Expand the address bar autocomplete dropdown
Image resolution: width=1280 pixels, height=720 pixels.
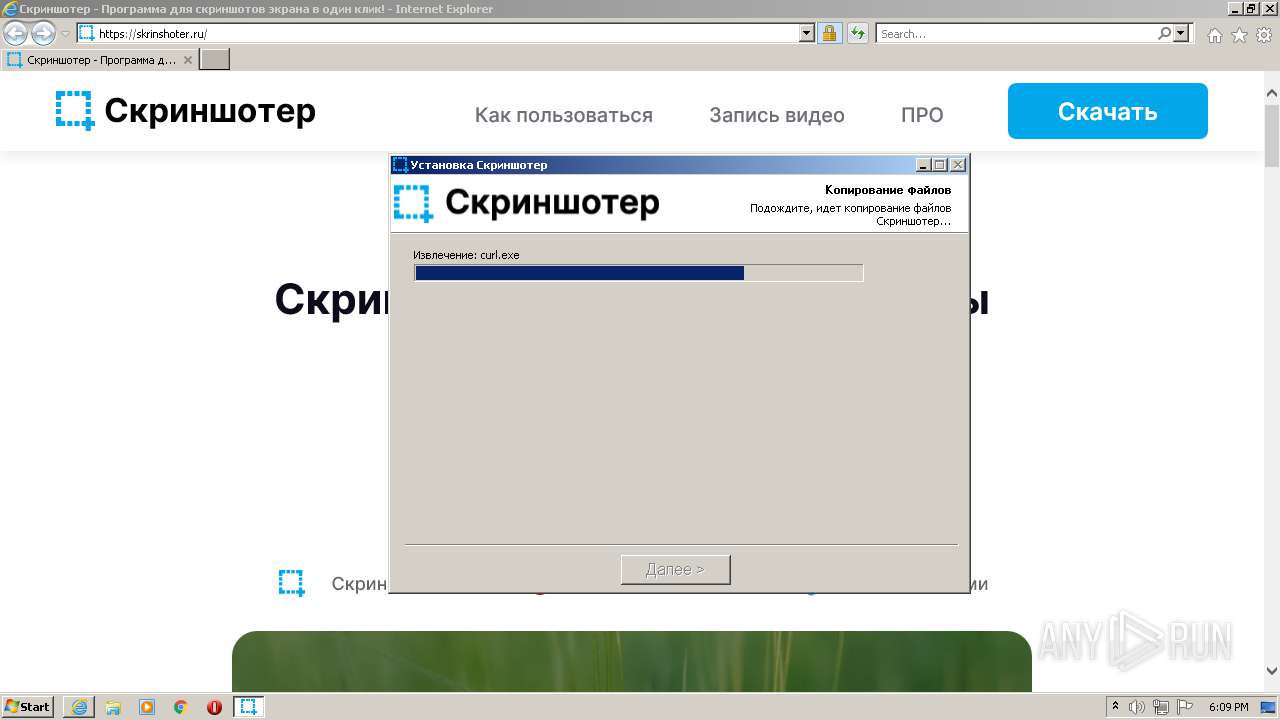pyautogui.click(x=807, y=33)
